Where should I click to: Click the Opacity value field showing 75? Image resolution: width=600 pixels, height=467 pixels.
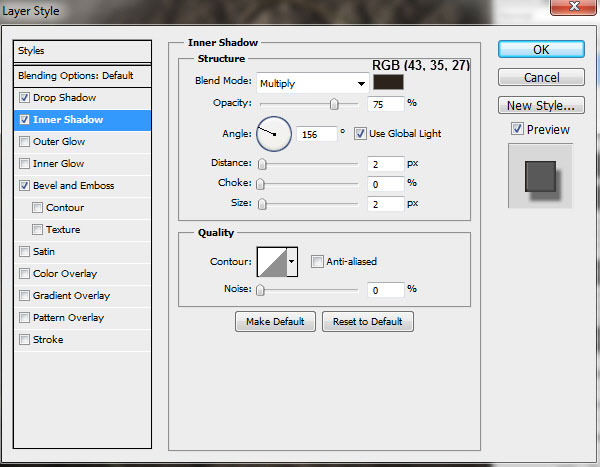(x=386, y=104)
